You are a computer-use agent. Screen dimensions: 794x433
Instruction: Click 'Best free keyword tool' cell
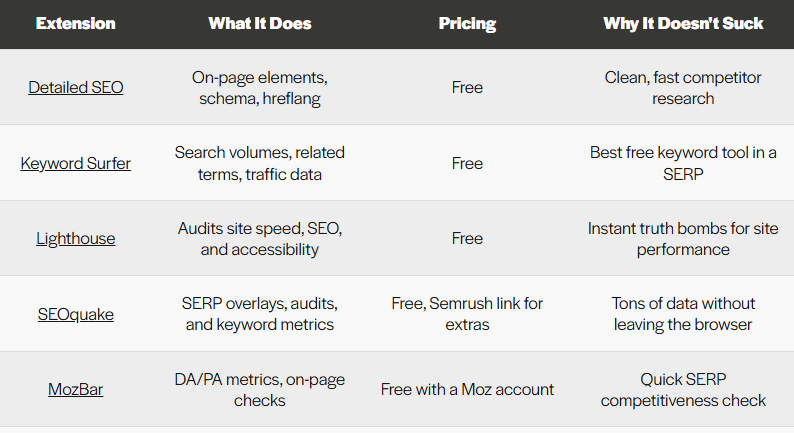point(683,163)
